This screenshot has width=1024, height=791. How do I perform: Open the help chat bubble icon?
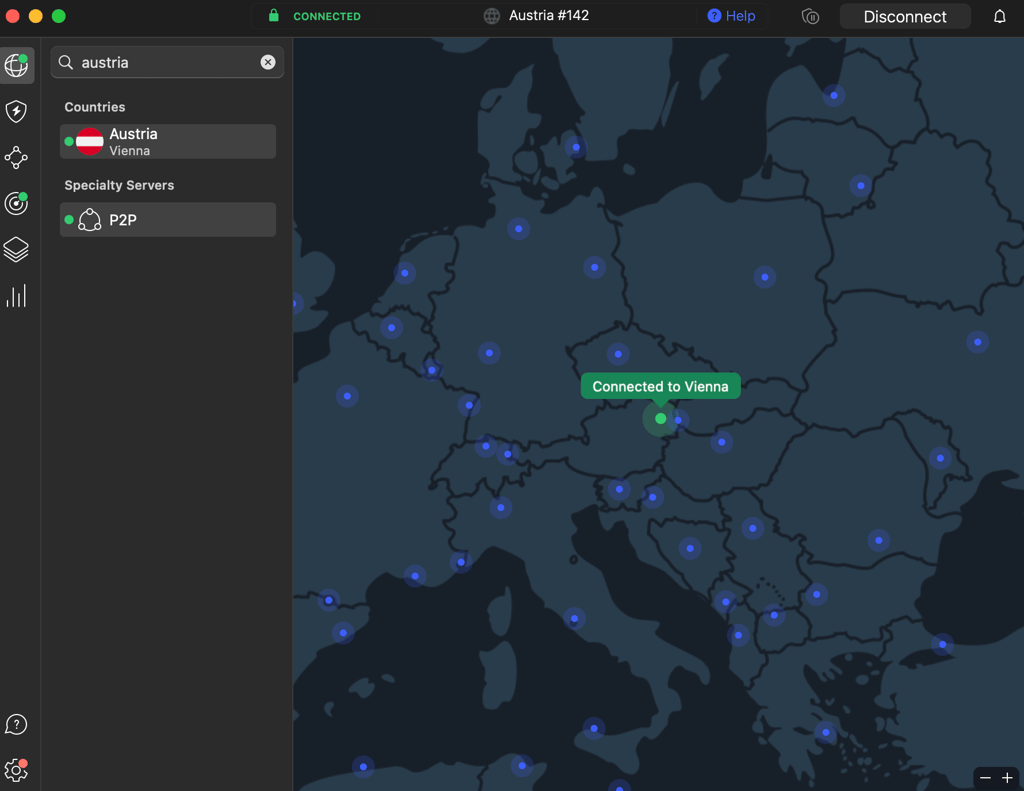[16, 724]
